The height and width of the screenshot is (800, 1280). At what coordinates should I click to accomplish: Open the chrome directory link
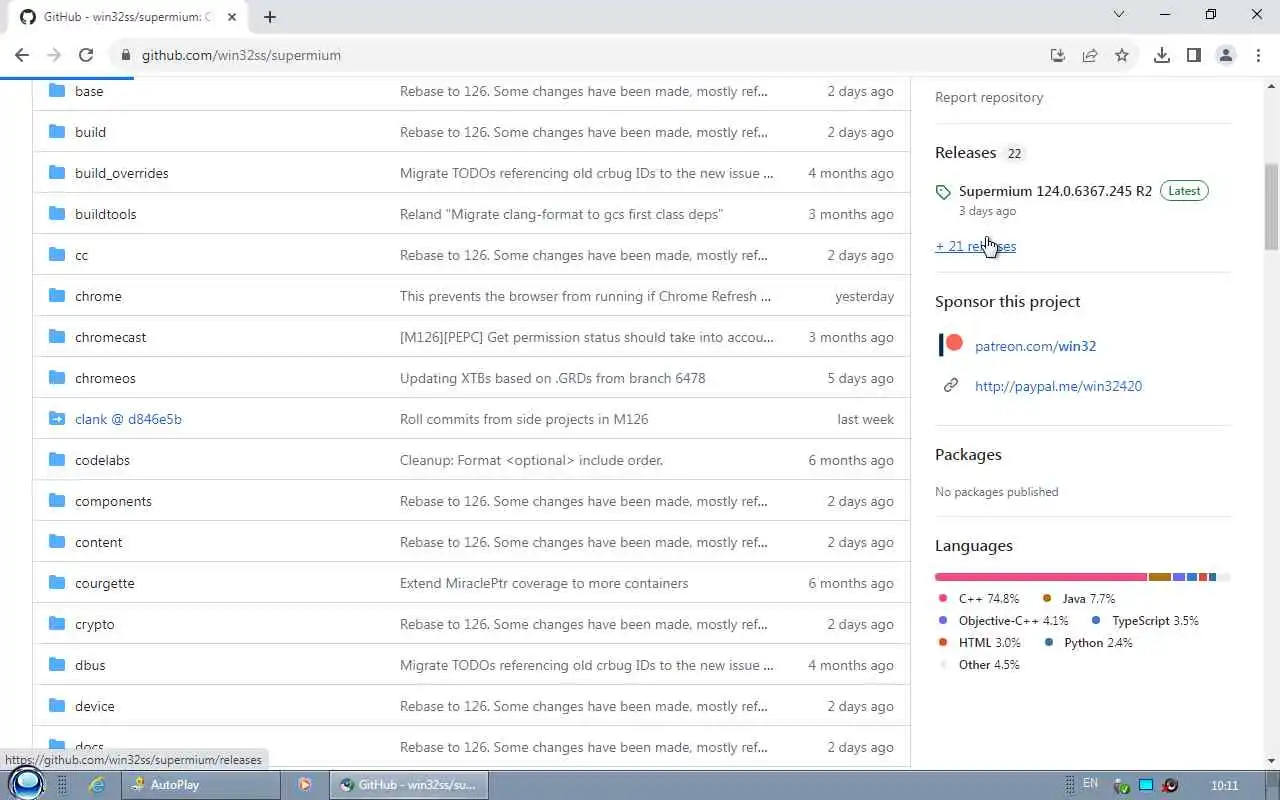98,296
